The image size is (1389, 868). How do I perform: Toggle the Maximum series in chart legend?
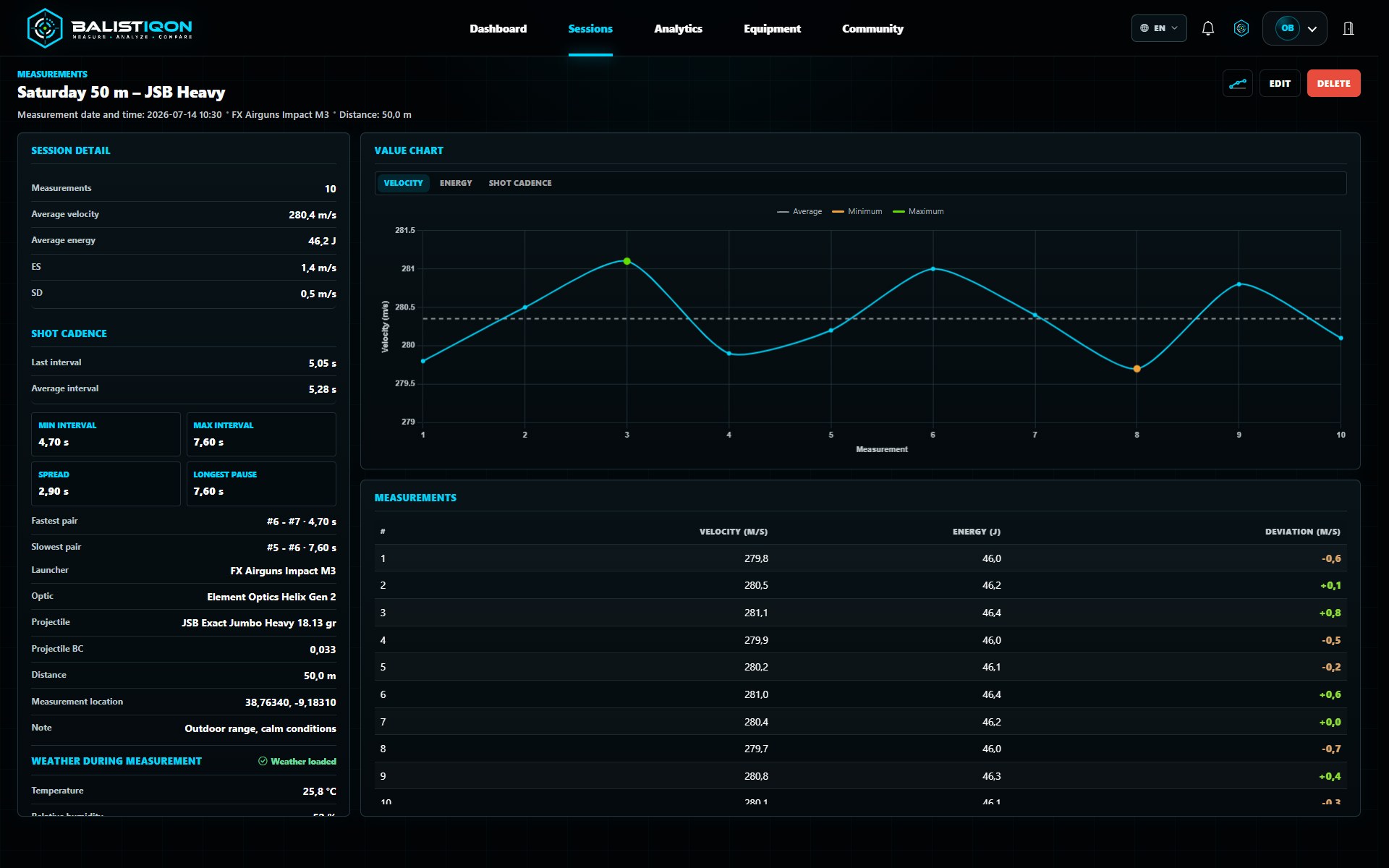tap(918, 211)
